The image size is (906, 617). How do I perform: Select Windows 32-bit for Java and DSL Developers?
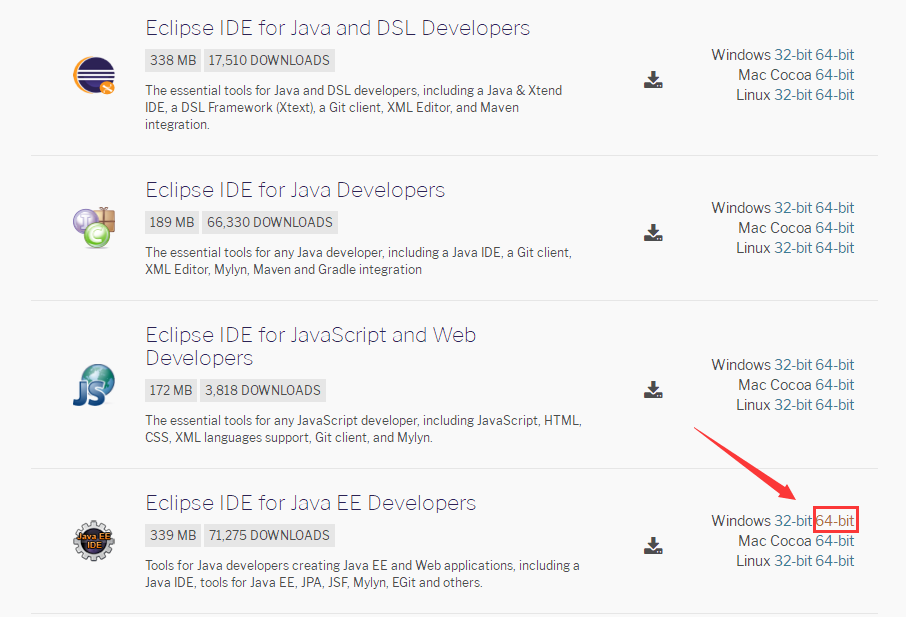coord(793,55)
